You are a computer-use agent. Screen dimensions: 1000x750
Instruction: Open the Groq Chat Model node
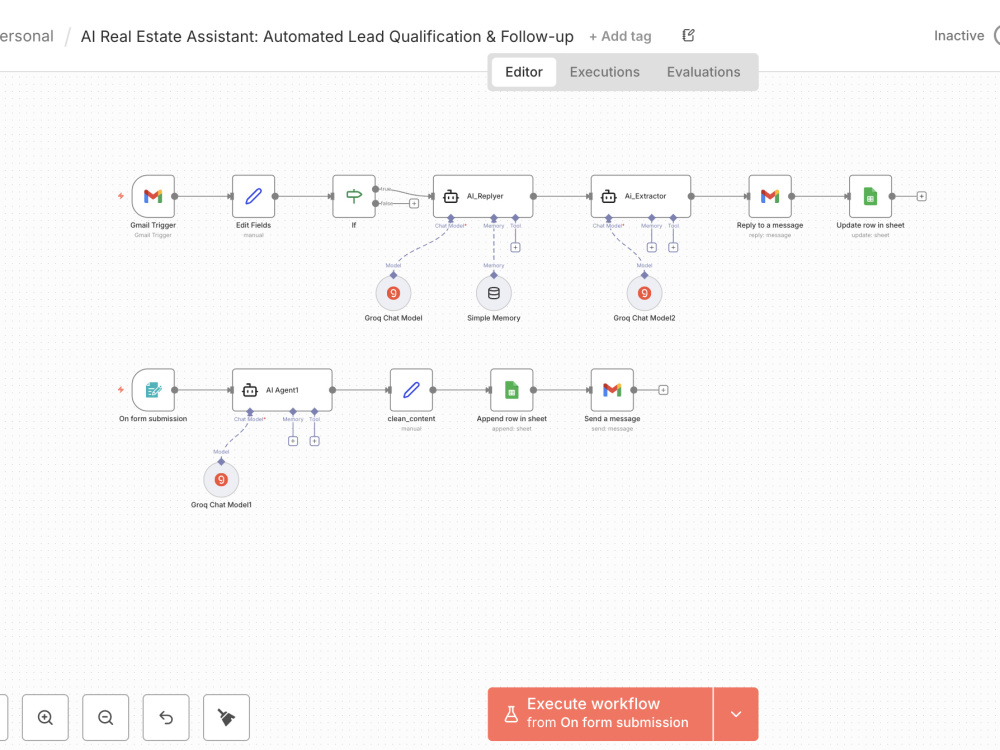point(393,293)
